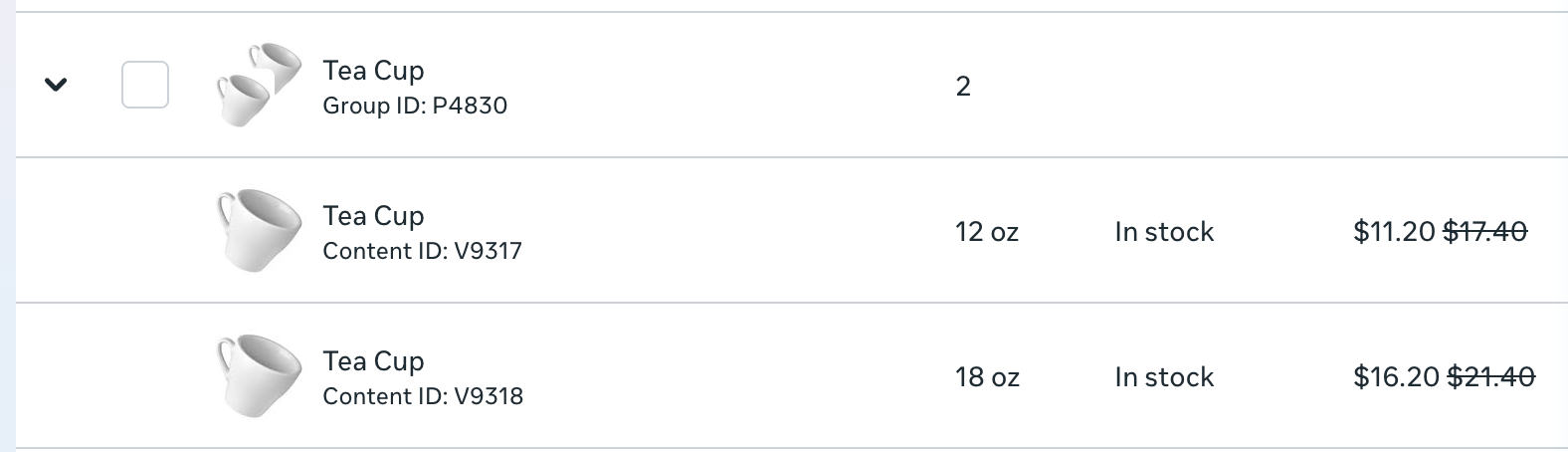
Task: Click the two-cup group thumbnail image
Action: pos(259,85)
